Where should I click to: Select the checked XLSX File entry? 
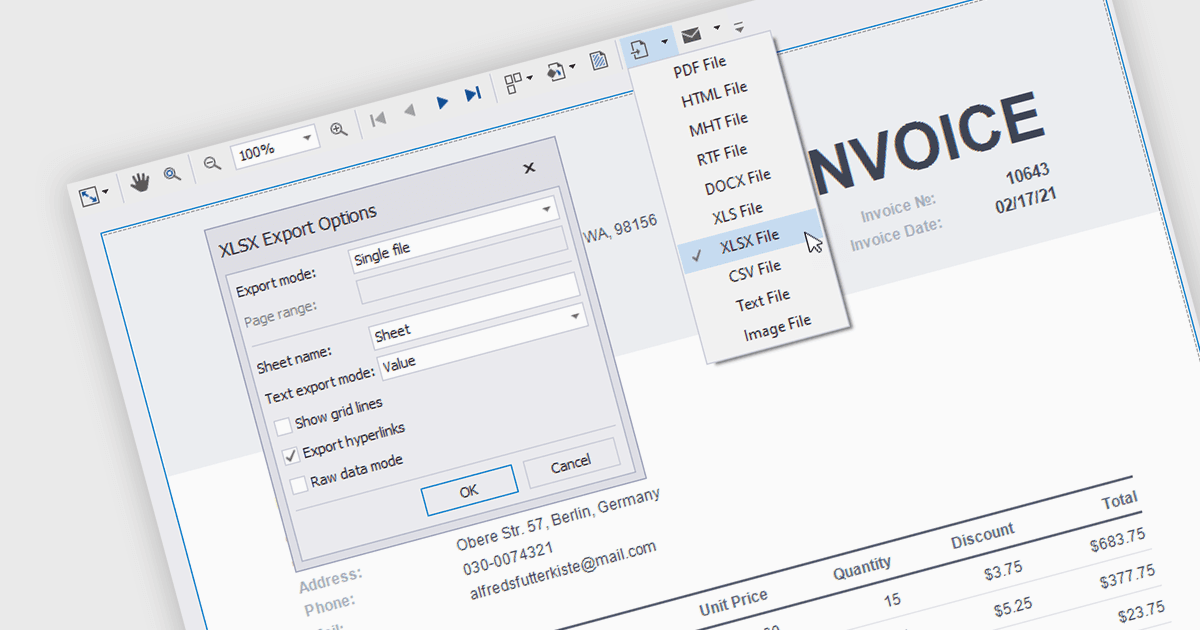tap(747, 240)
